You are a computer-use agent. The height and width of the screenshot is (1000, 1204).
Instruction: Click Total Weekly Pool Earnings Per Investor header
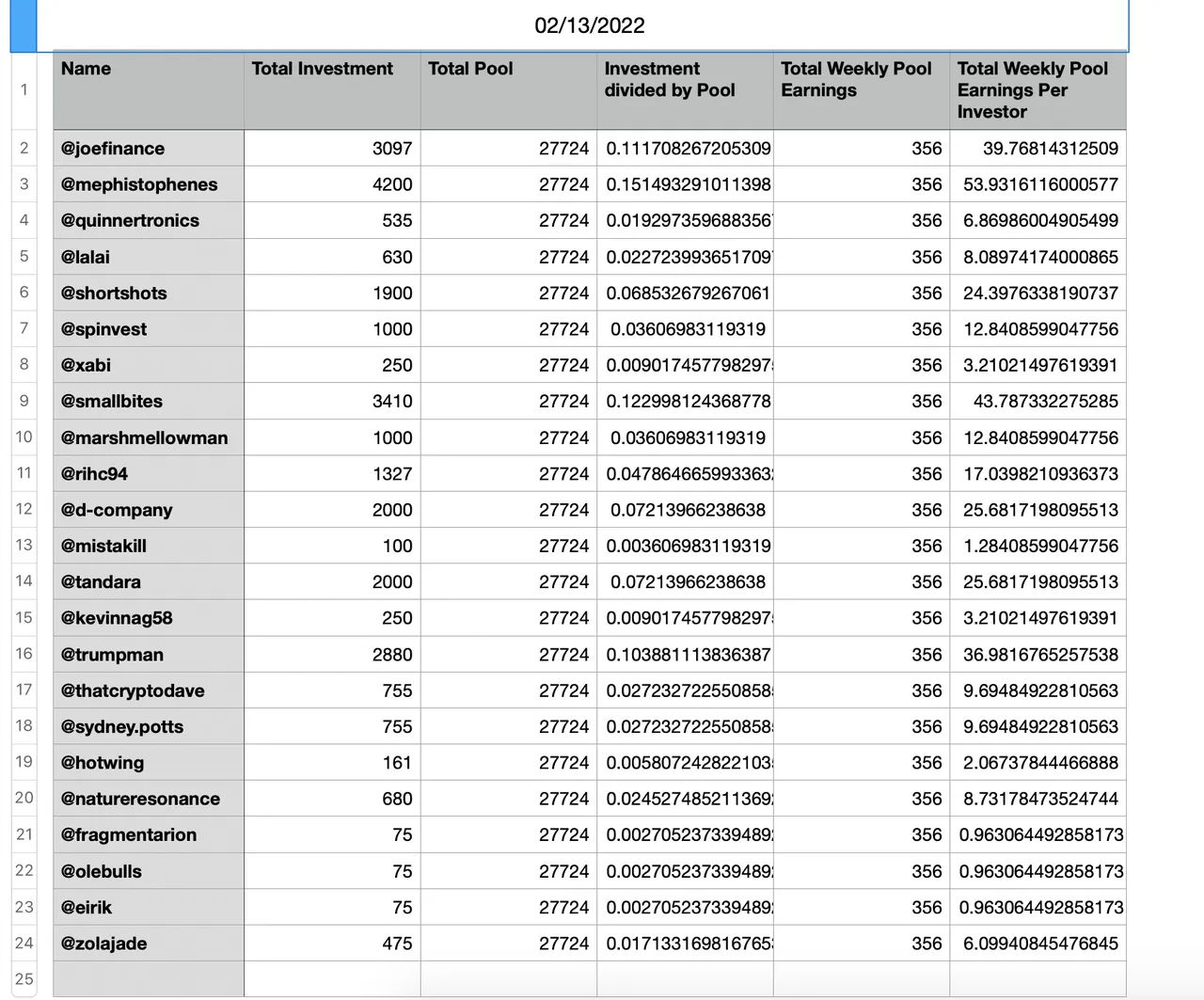coord(1038,90)
